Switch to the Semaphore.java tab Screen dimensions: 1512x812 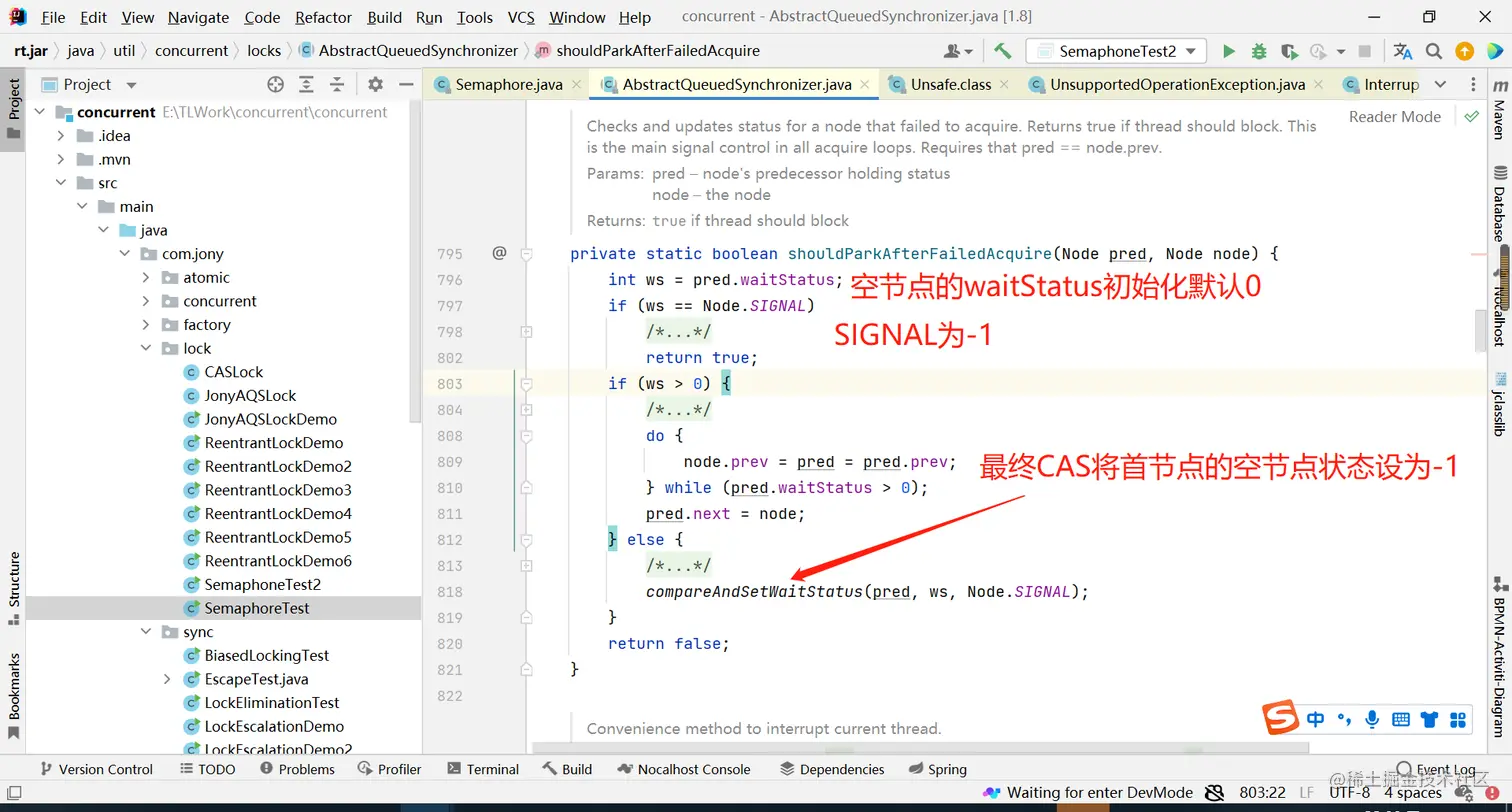coord(509,85)
